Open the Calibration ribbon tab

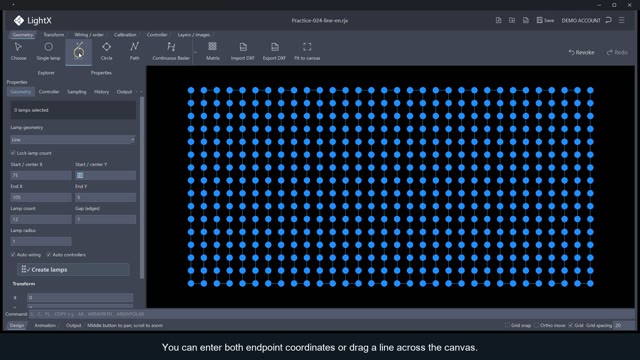125,35
